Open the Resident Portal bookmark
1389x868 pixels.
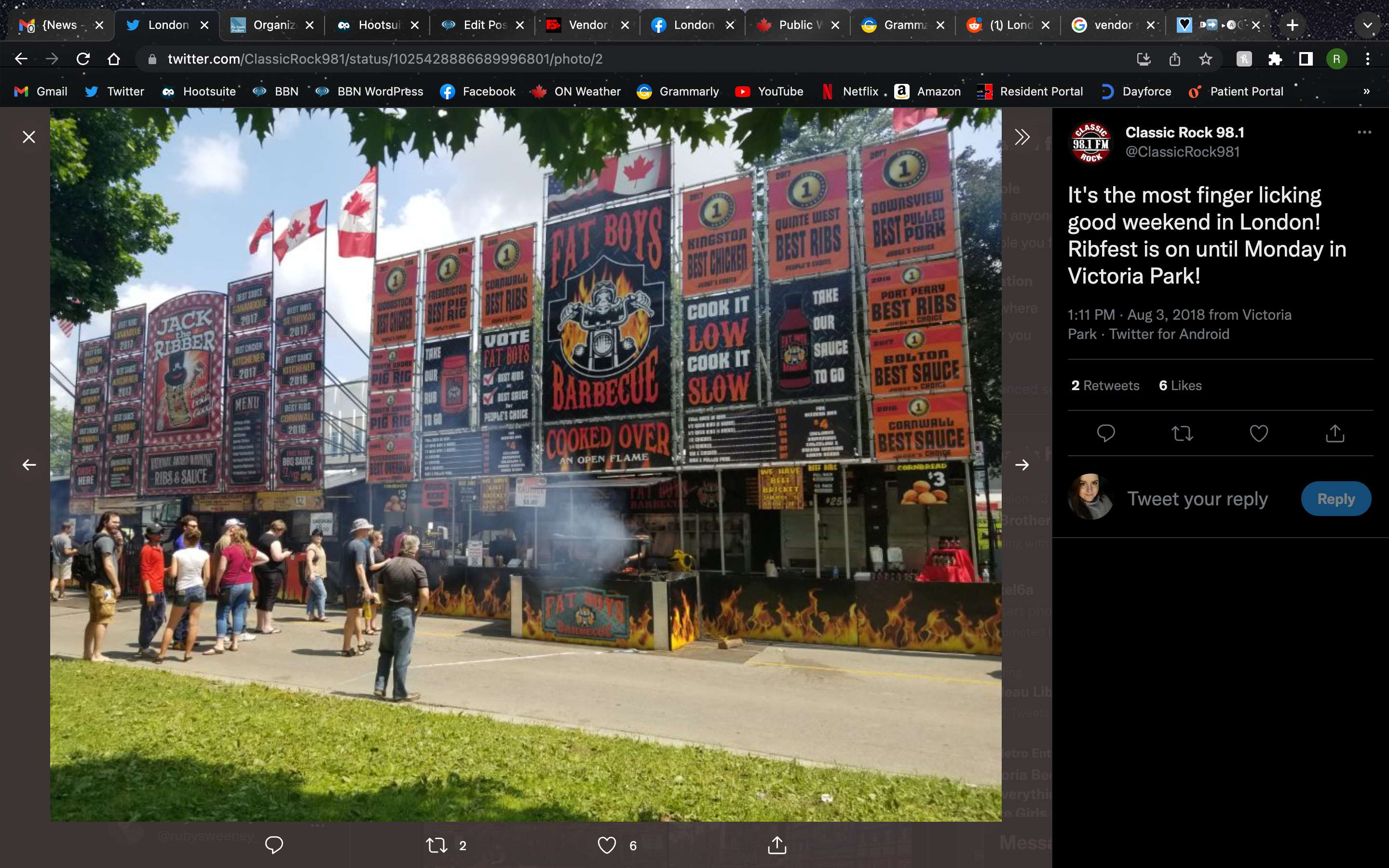(x=1030, y=91)
